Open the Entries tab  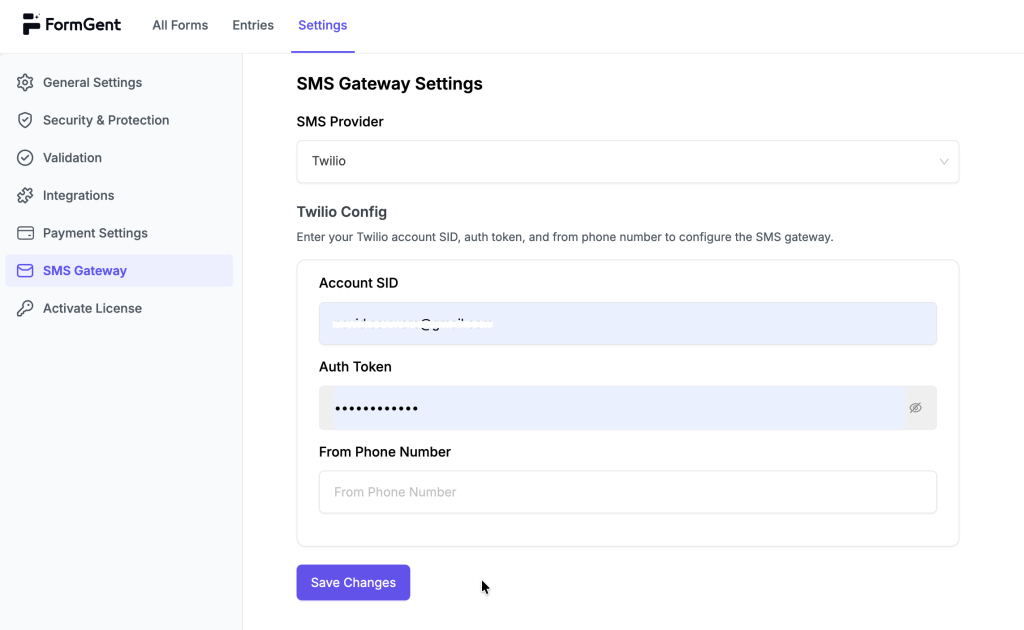pyautogui.click(x=253, y=25)
